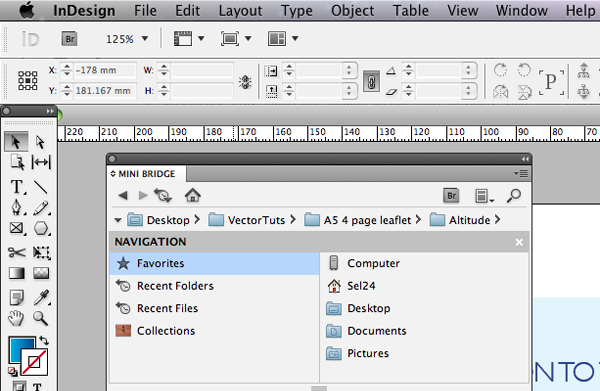Click Select Content icon
600x391 pixels.
point(584,92)
